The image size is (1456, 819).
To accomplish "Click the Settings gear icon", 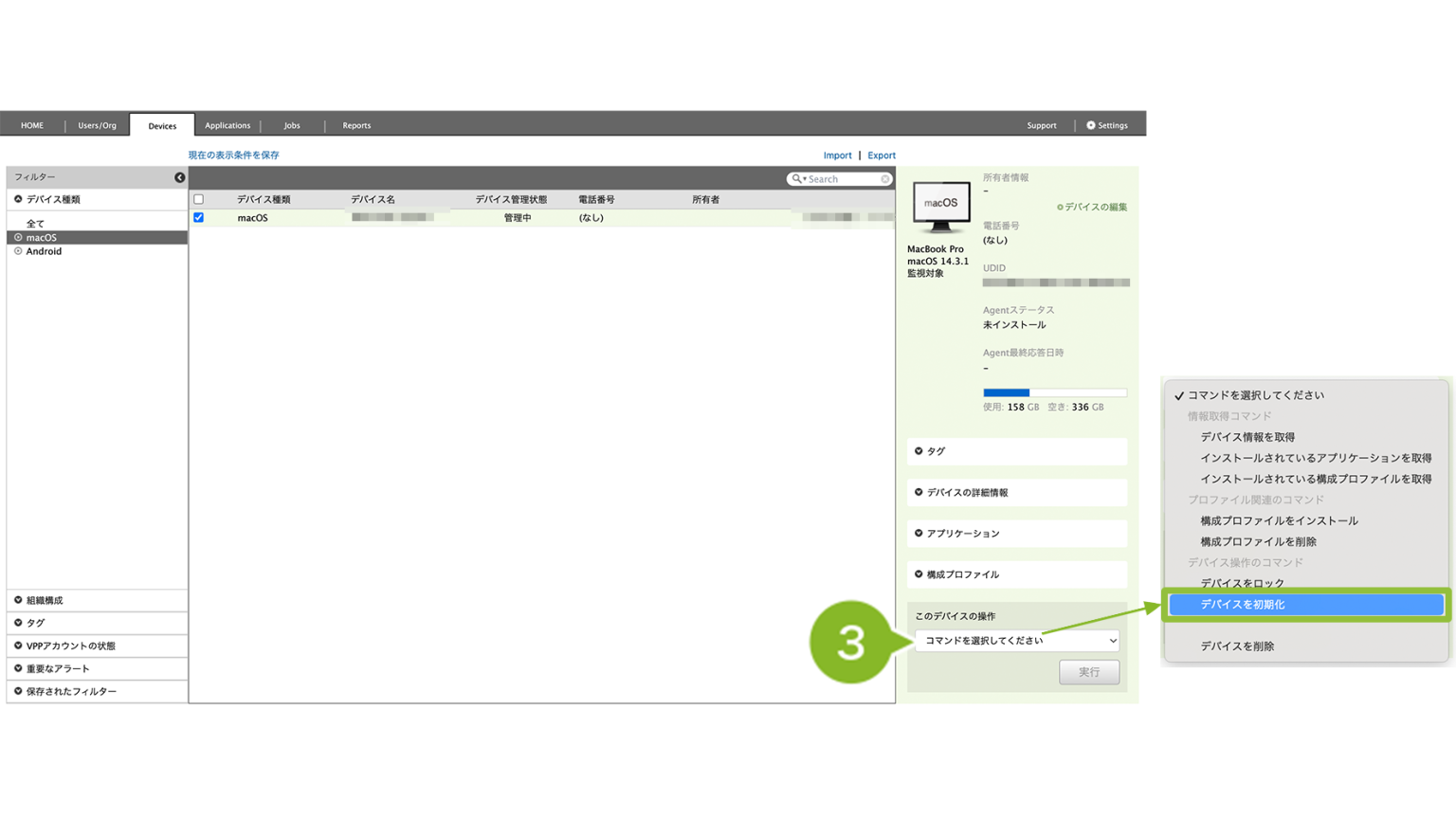I will tap(1090, 125).
